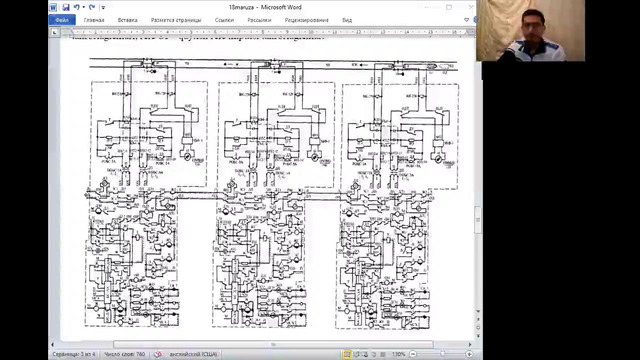Click the webcam video thumbnail of presenter
The height and width of the screenshot is (360, 640).
click(530, 31)
